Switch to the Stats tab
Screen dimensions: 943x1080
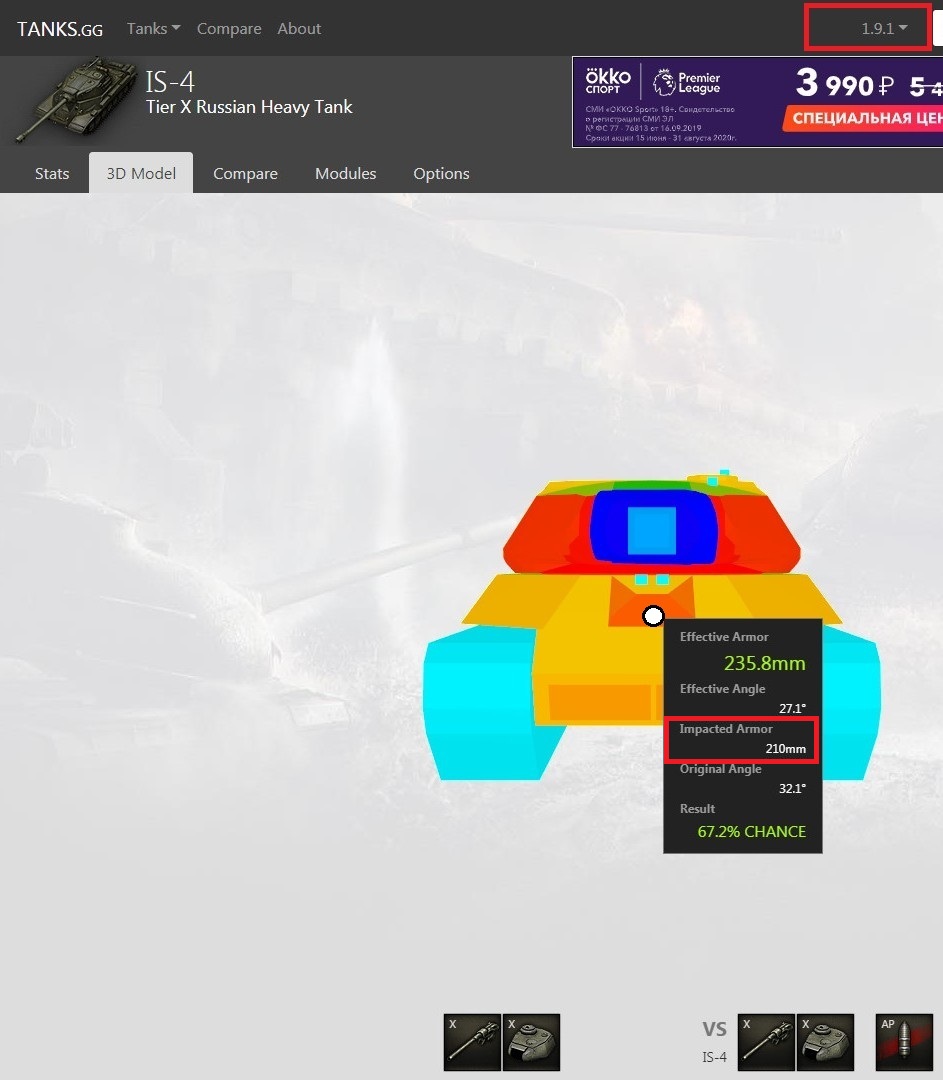[x=52, y=174]
